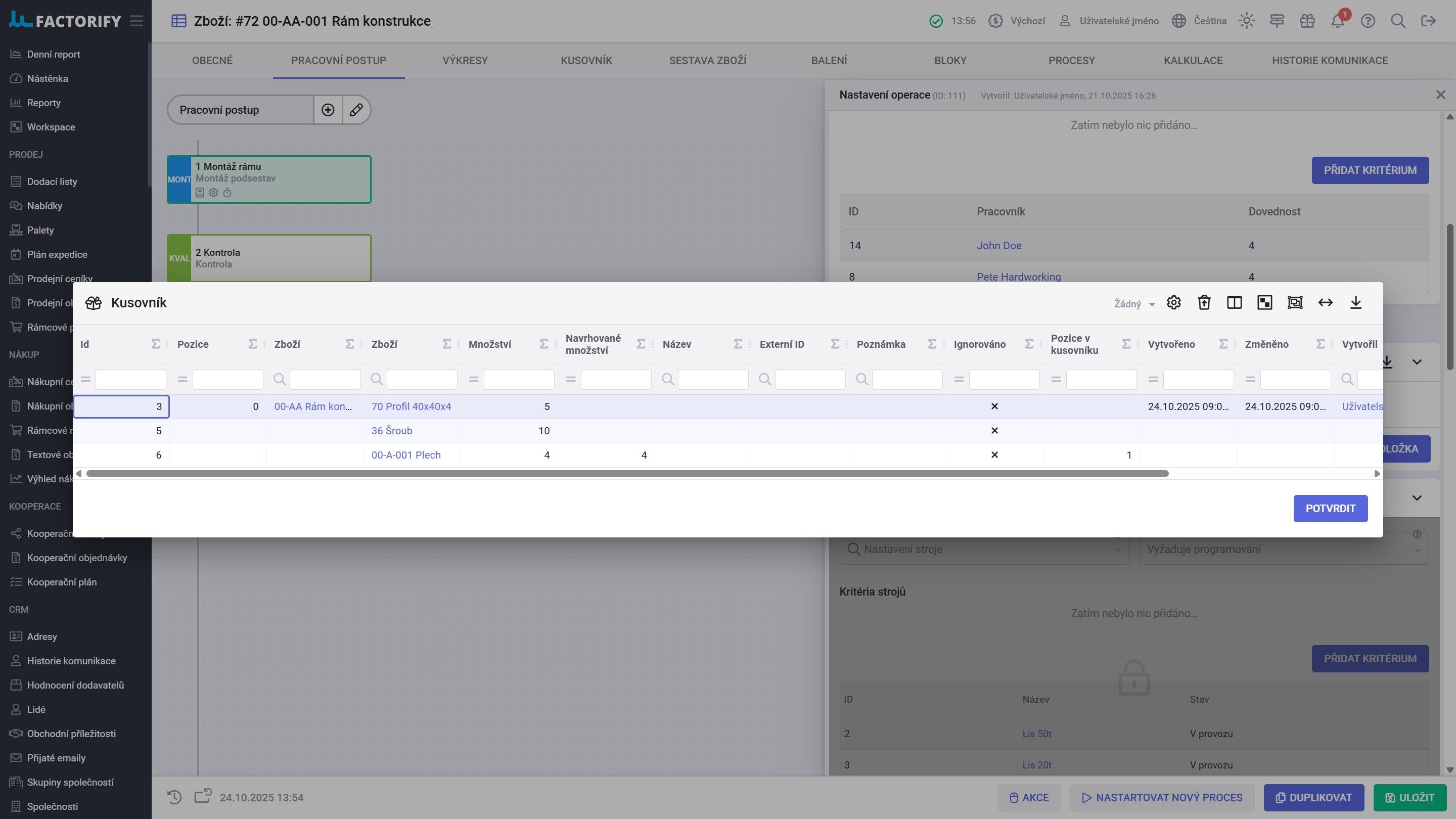Open the notifications bell icon

1337,21
